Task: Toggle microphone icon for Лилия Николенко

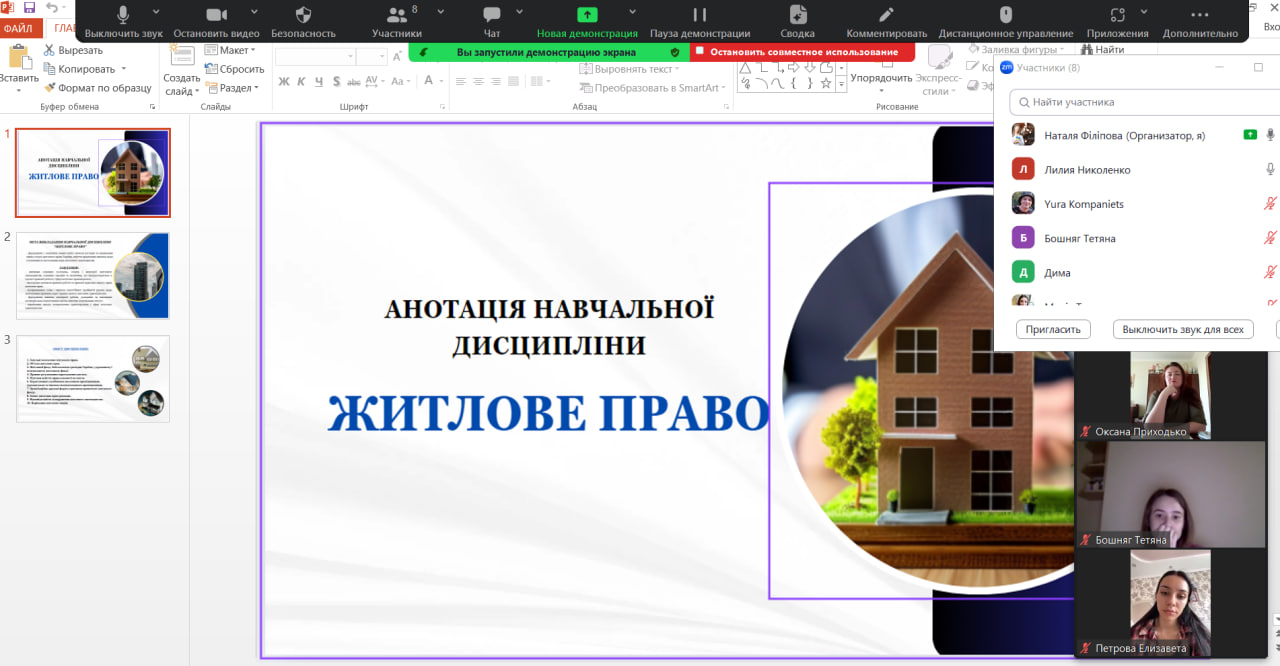Action: pyautogui.click(x=1271, y=169)
